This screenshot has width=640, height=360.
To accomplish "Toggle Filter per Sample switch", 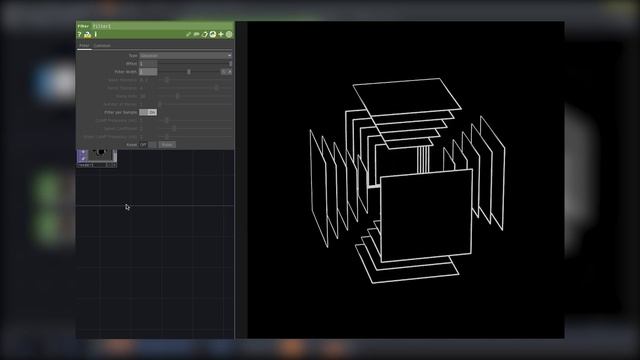I will coord(148,112).
